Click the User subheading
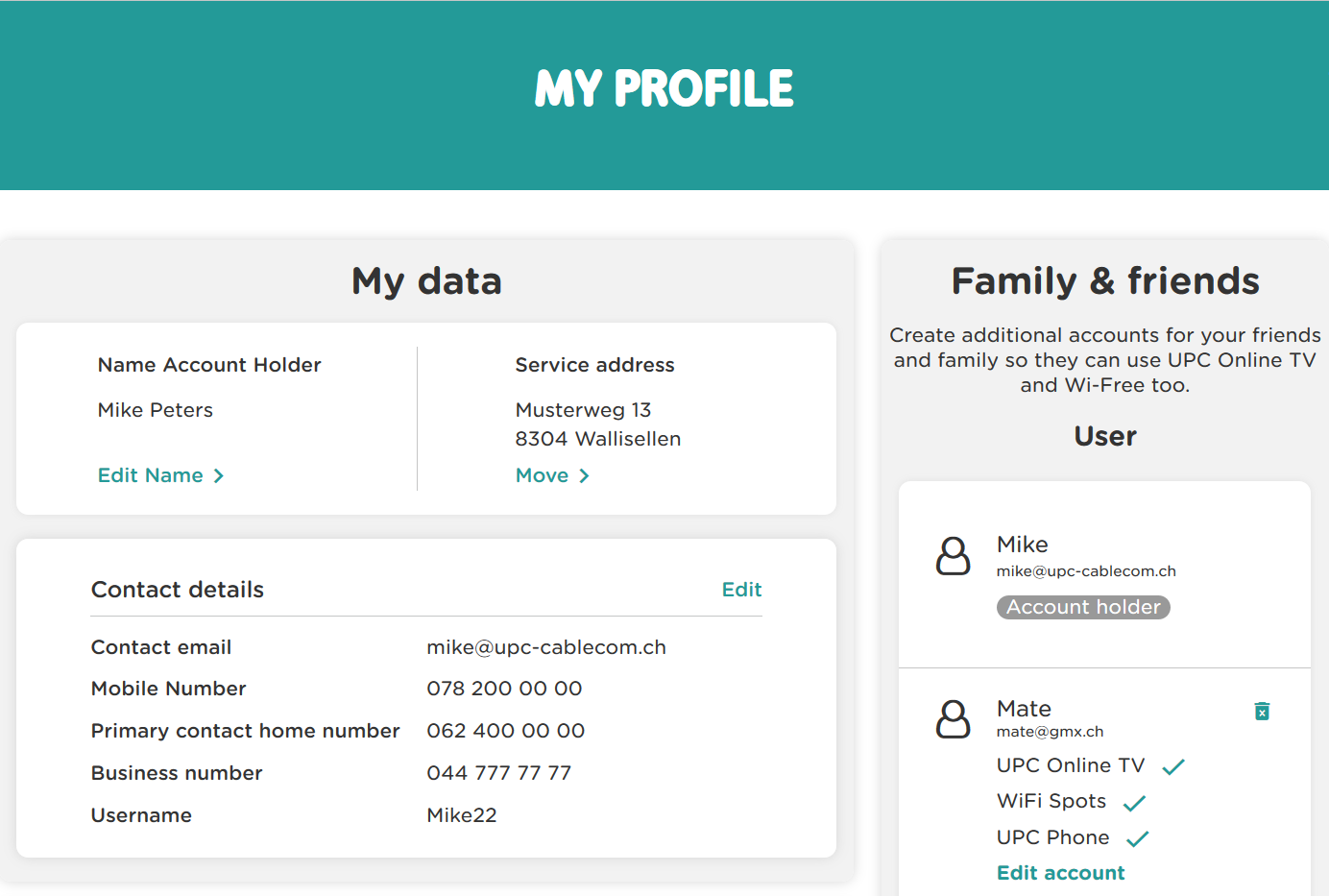Viewport: 1329px width, 896px height. (1105, 437)
